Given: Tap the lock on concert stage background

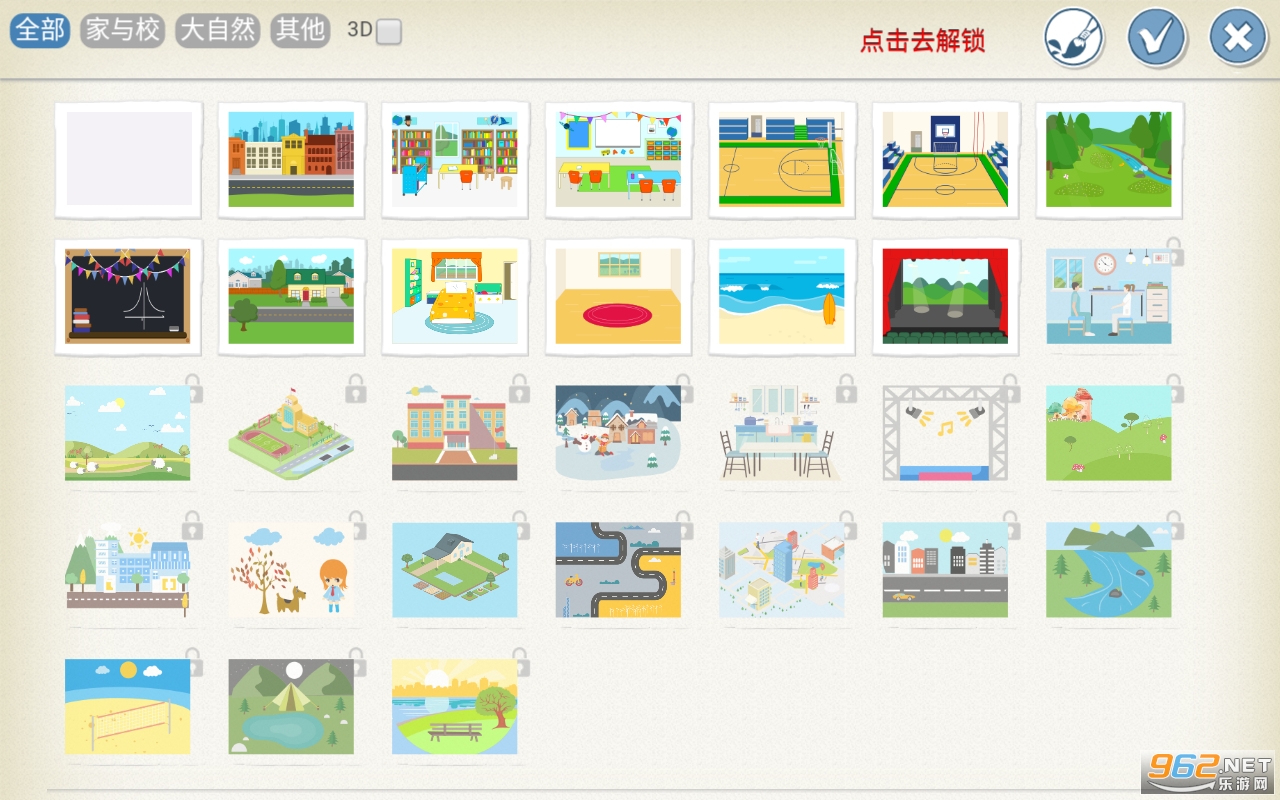Looking at the screenshot, I should coord(1010,388).
